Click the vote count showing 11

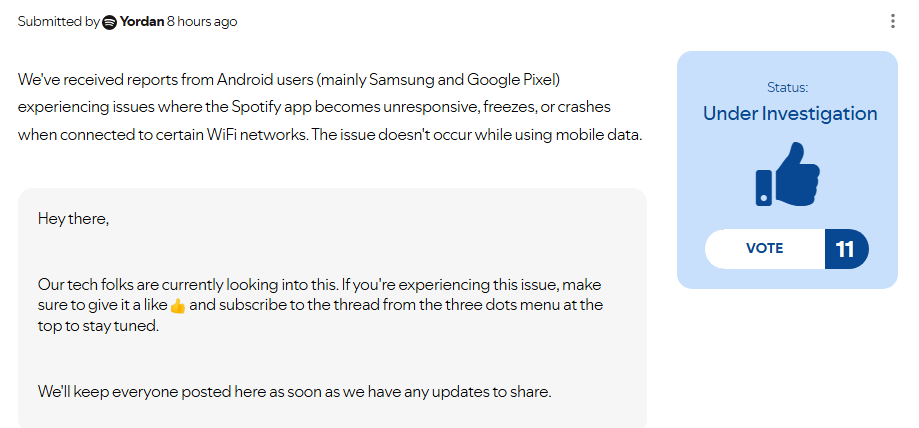[x=846, y=249]
